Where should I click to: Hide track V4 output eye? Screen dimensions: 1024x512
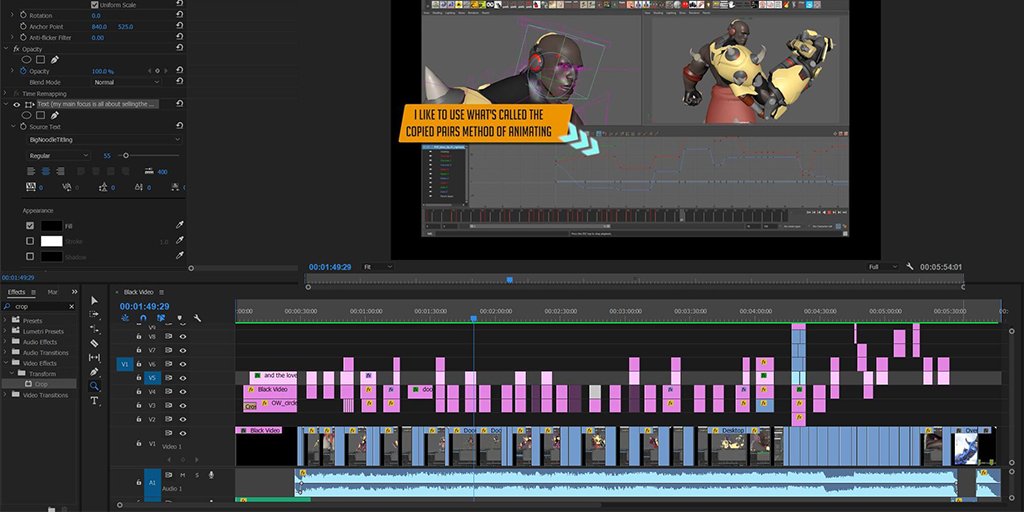(183, 391)
